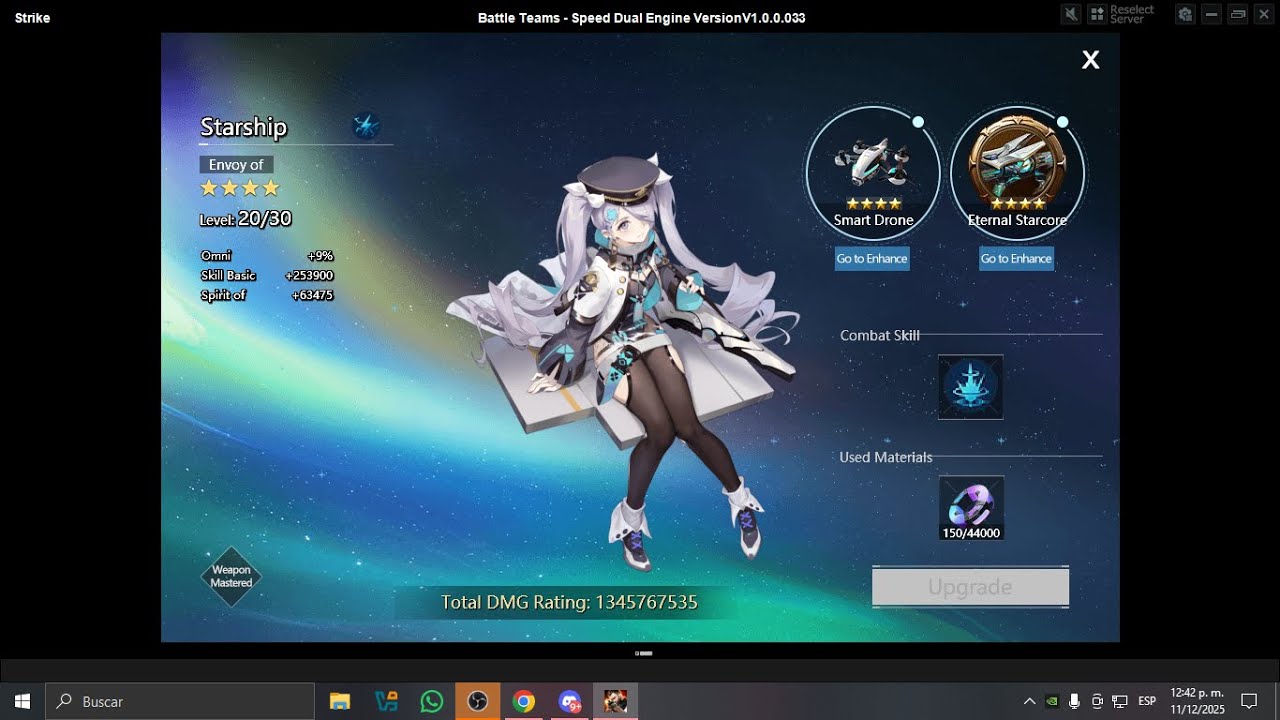This screenshot has height=720, width=1280.
Task: Open the clock showing 12:42 p. m.
Action: [1197, 701]
